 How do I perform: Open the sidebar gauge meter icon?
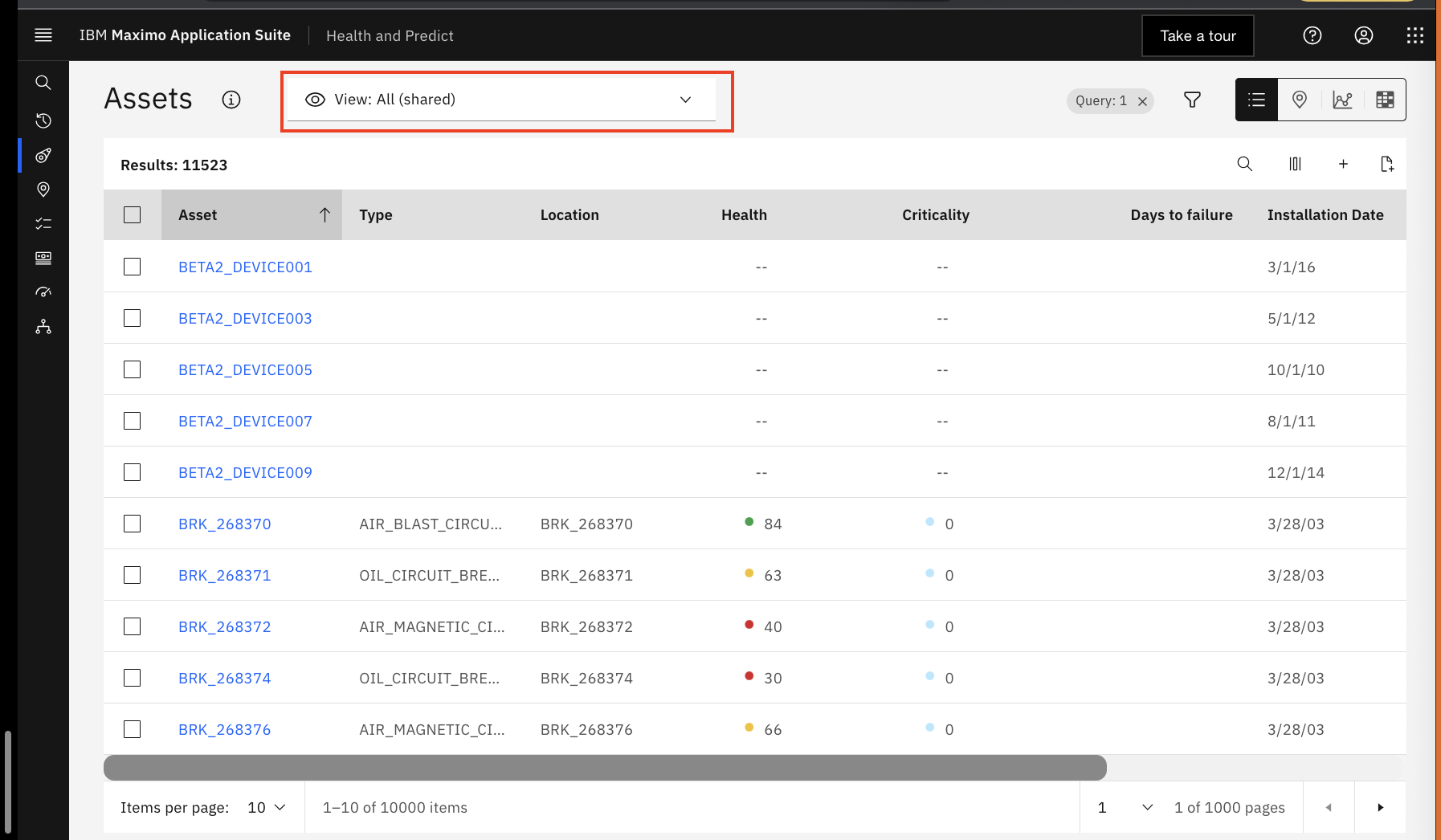tap(43, 292)
